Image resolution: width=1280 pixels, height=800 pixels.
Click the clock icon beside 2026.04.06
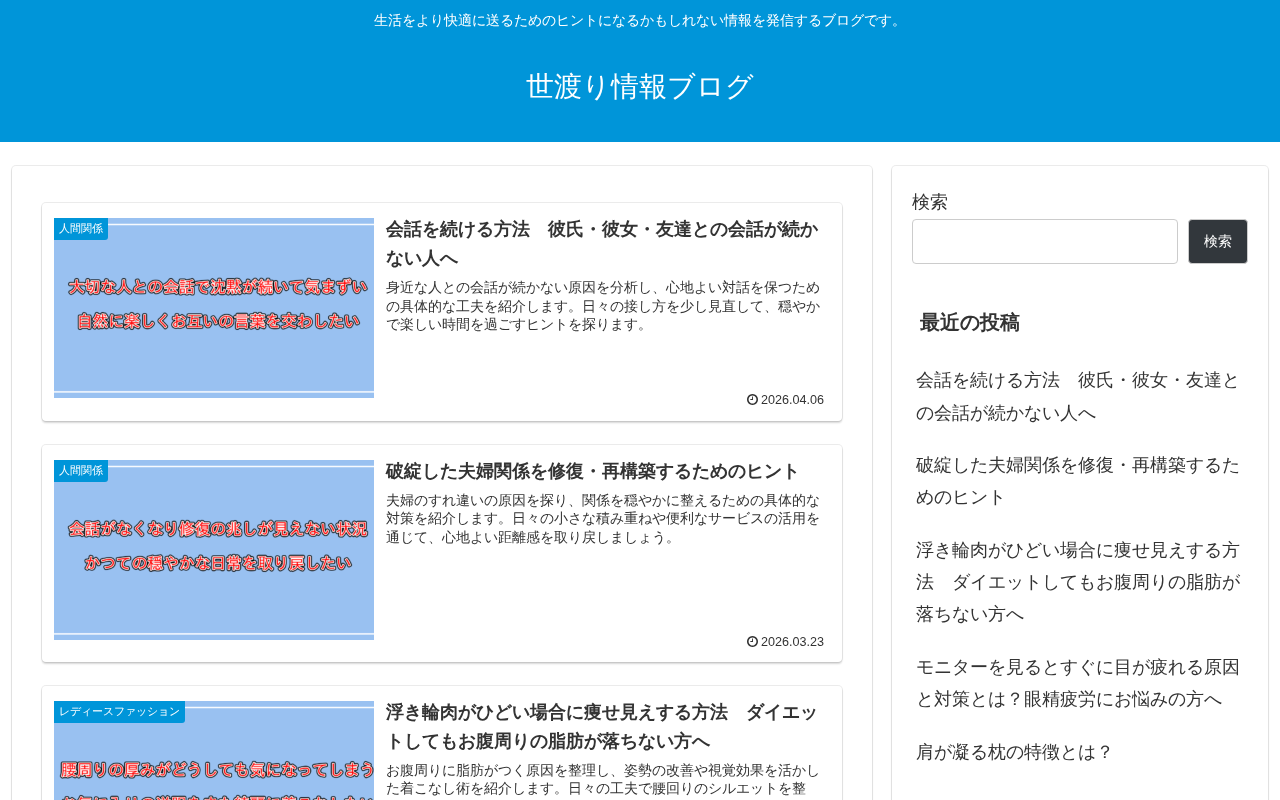tap(752, 400)
